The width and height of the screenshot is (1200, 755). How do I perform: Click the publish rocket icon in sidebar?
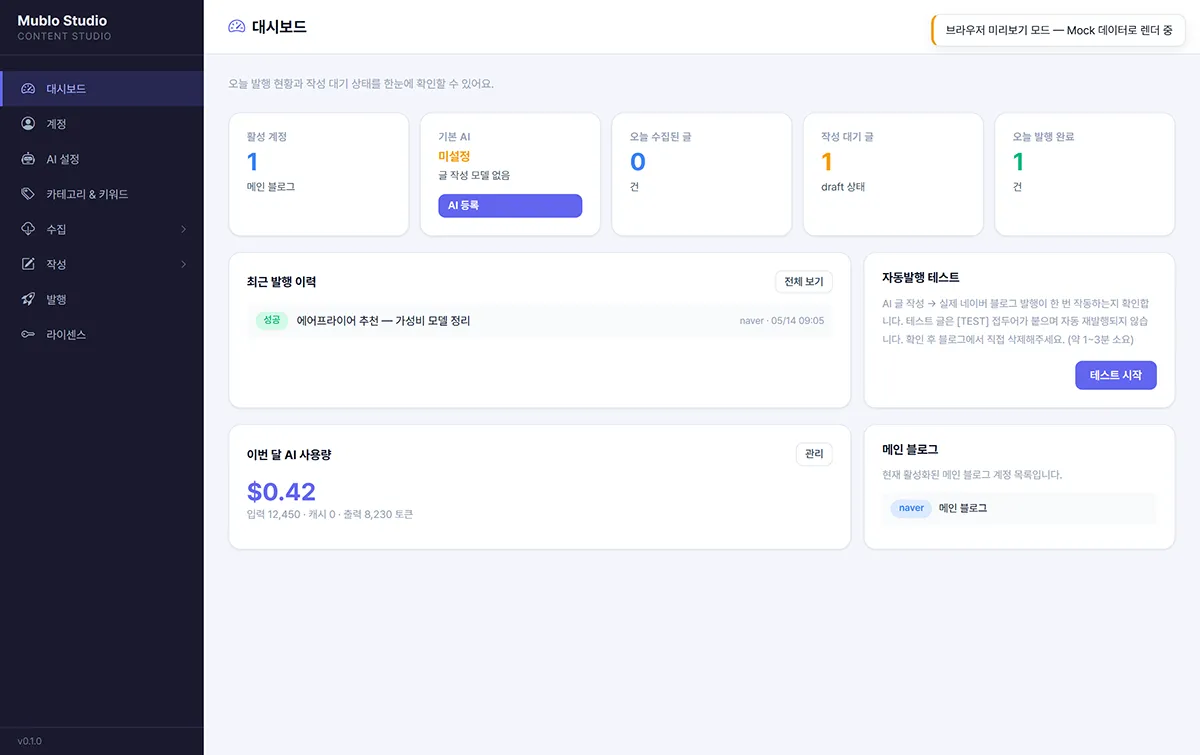point(28,299)
